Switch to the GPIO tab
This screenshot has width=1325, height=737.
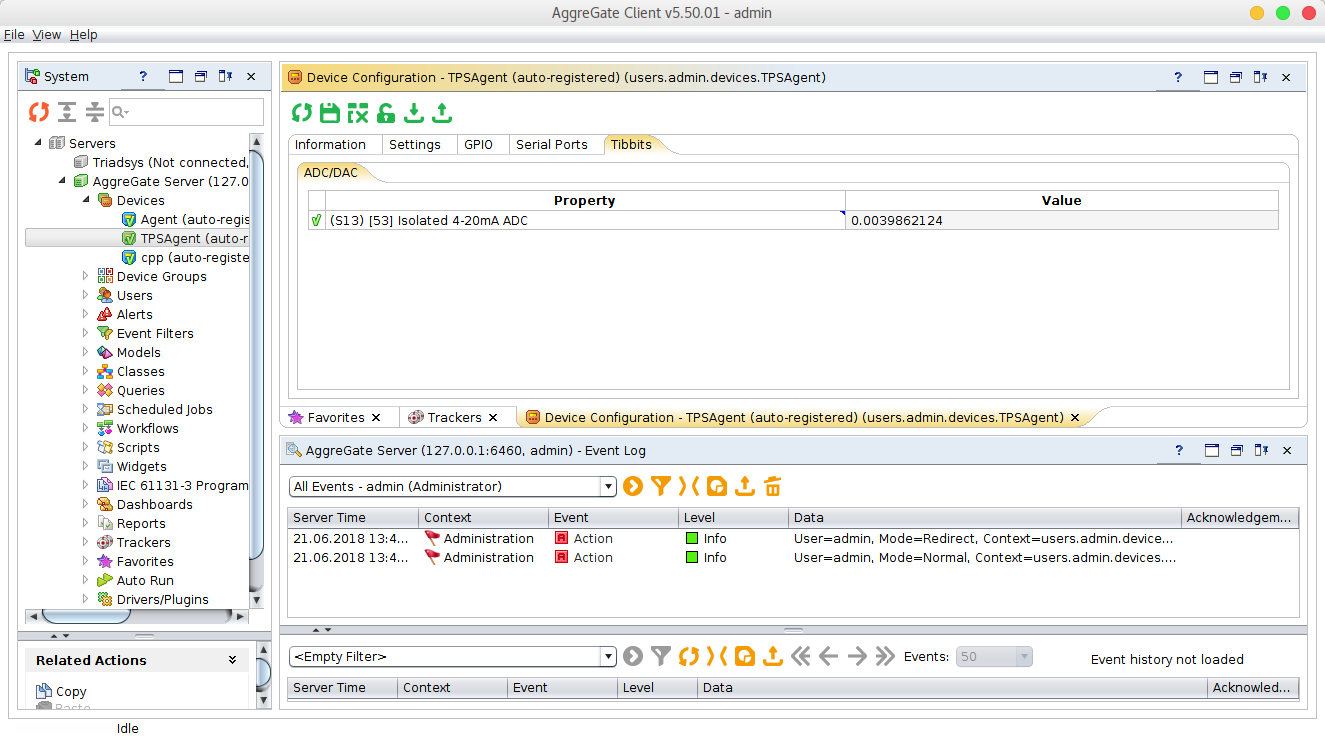[478, 145]
